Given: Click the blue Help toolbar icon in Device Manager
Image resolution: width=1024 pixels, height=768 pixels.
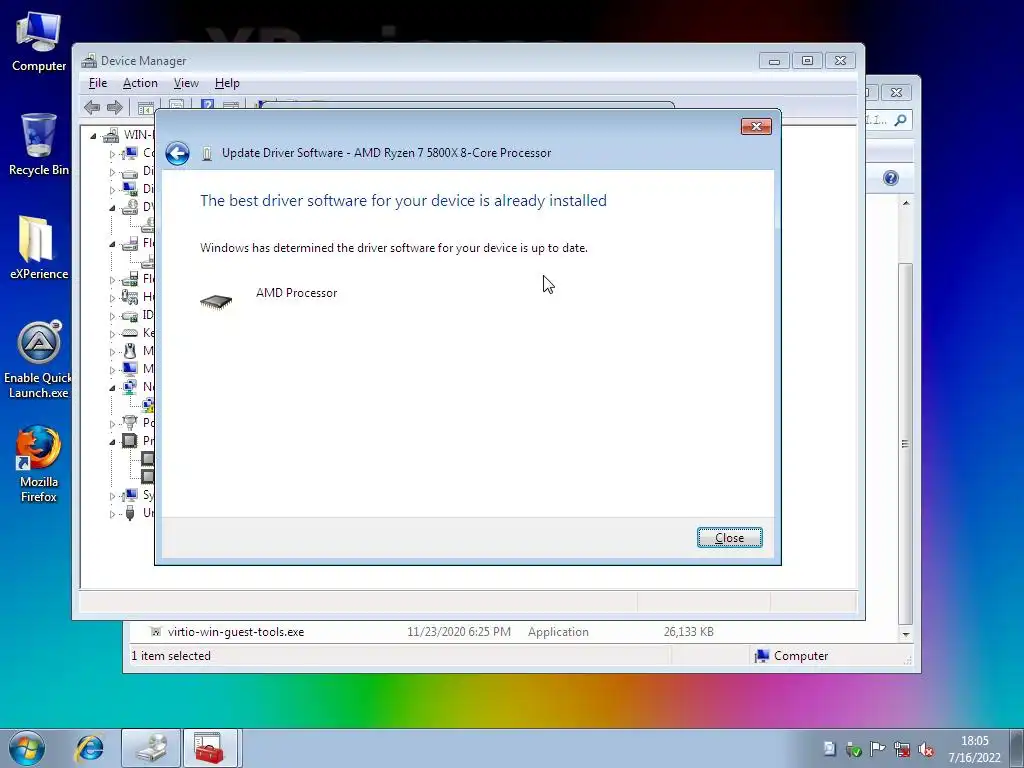Looking at the screenshot, I should point(208,103).
